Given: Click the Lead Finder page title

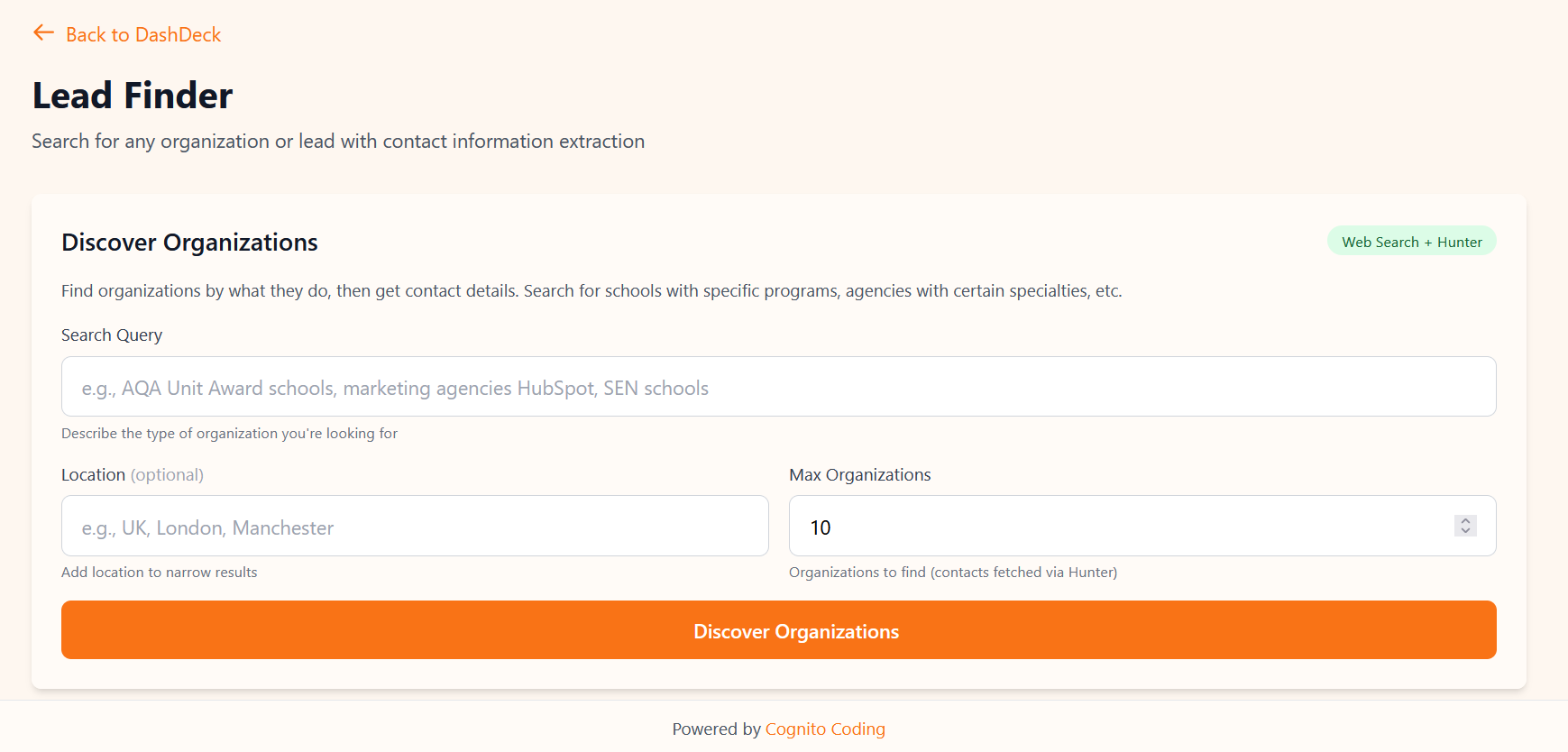Looking at the screenshot, I should (x=133, y=96).
